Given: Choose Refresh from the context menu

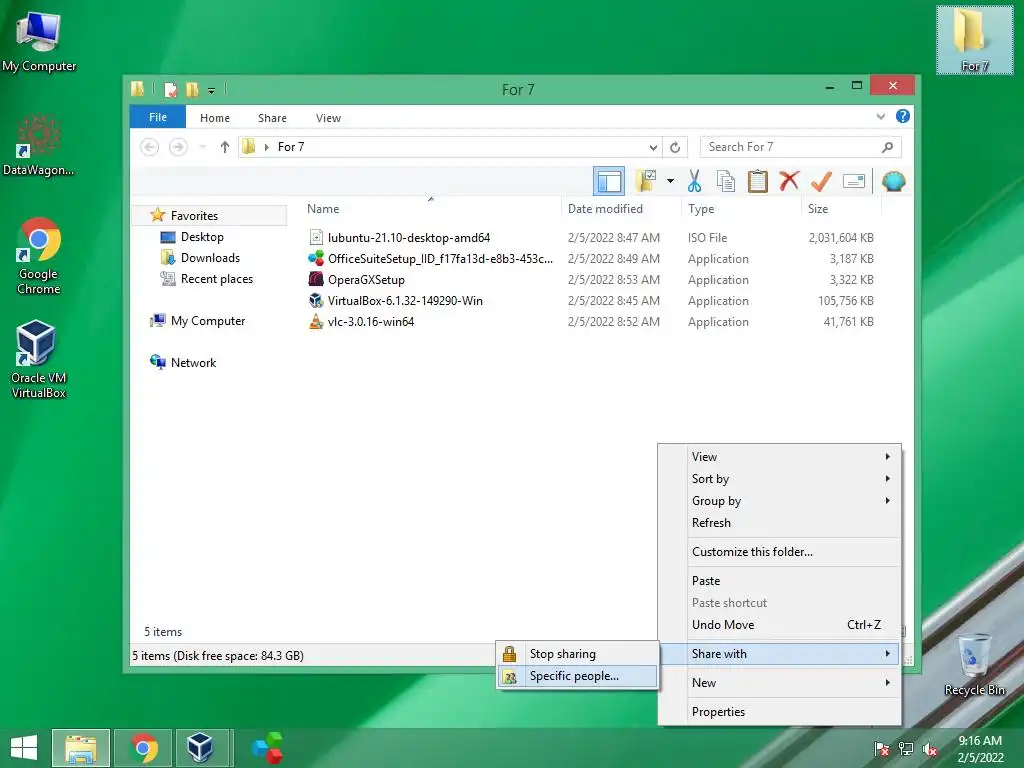Looking at the screenshot, I should 780,522.
